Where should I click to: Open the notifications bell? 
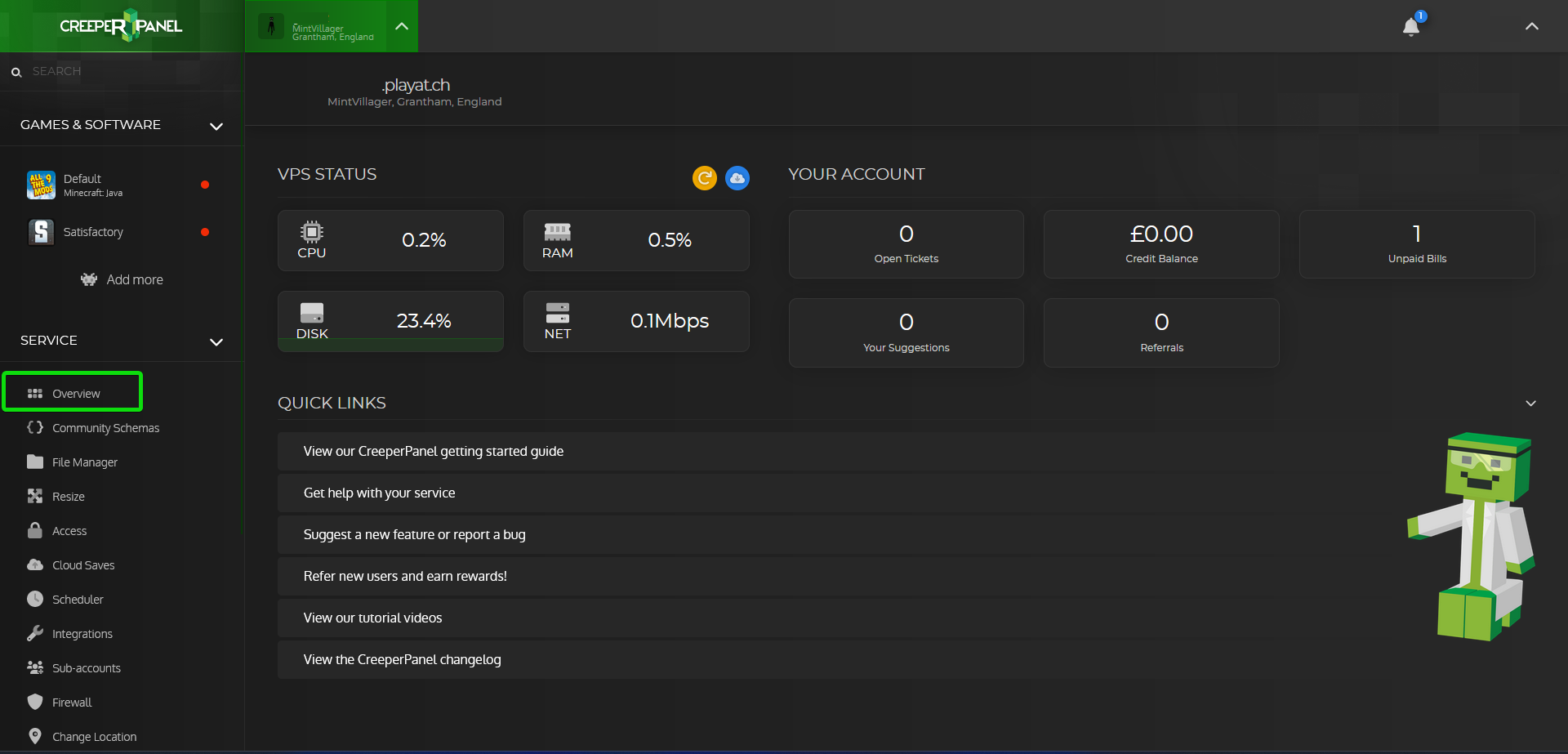(x=1411, y=27)
